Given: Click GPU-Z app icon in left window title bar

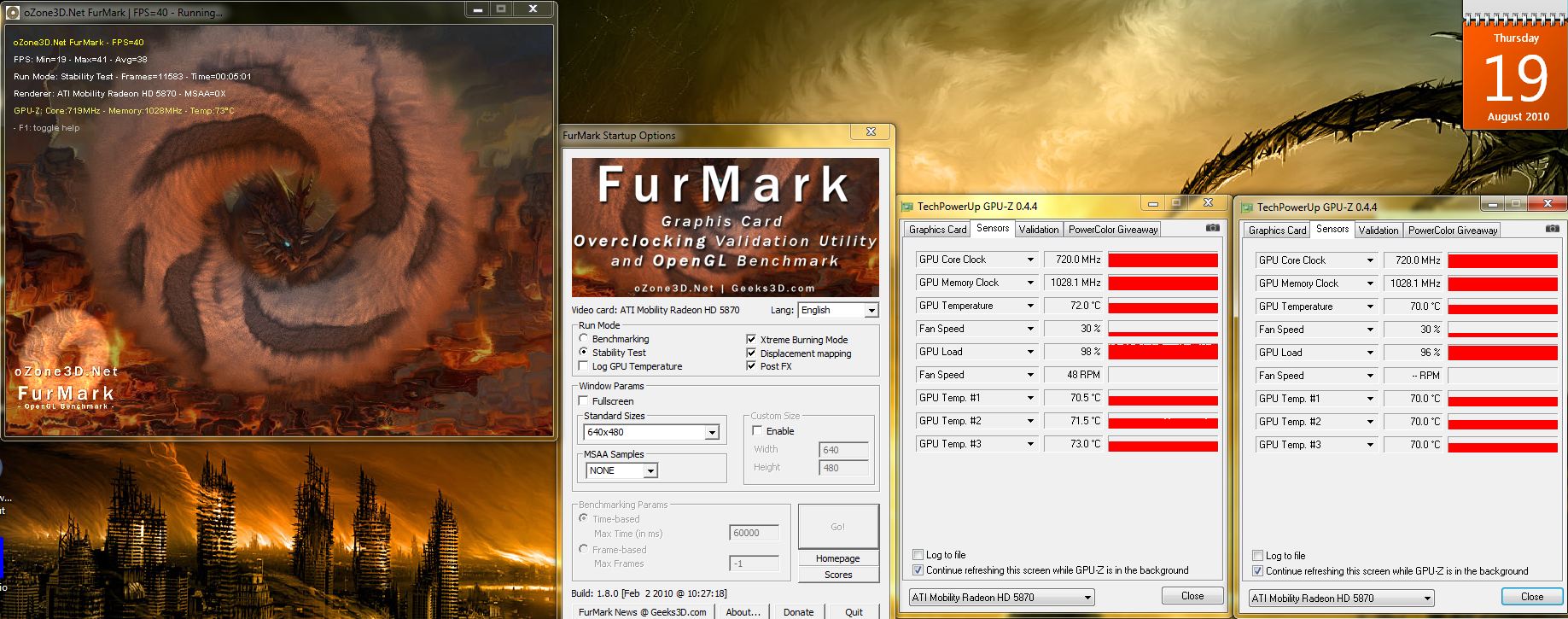Looking at the screenshot, I should [907, 206].
